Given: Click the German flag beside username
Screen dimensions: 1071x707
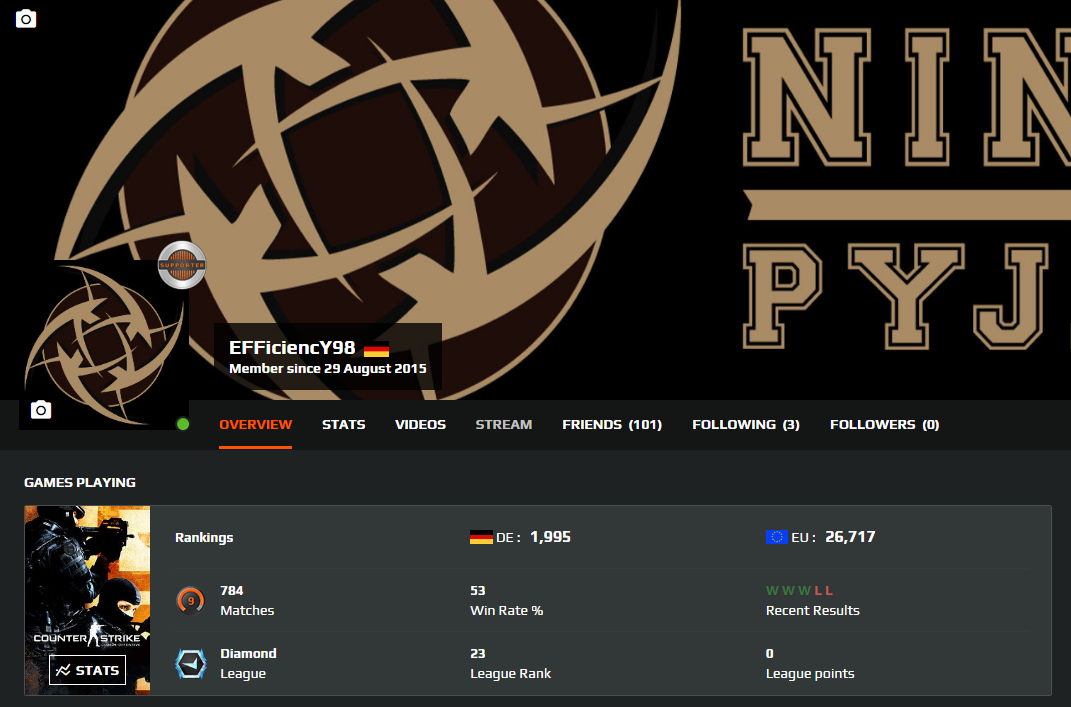Looking at the screenshot, I should click(x=376, y=349).
